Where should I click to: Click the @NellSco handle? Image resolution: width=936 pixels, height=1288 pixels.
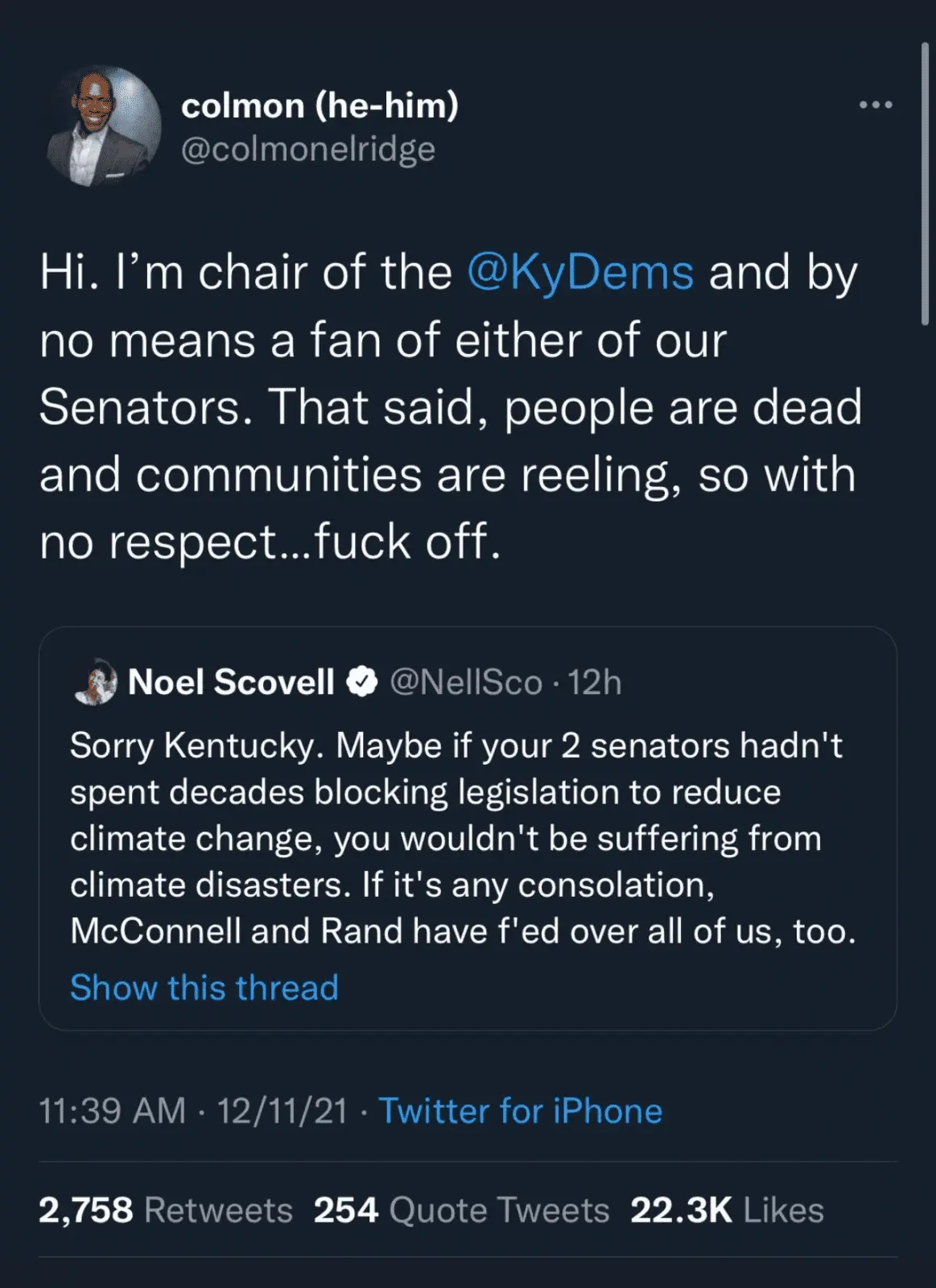(x=466, y=683)
